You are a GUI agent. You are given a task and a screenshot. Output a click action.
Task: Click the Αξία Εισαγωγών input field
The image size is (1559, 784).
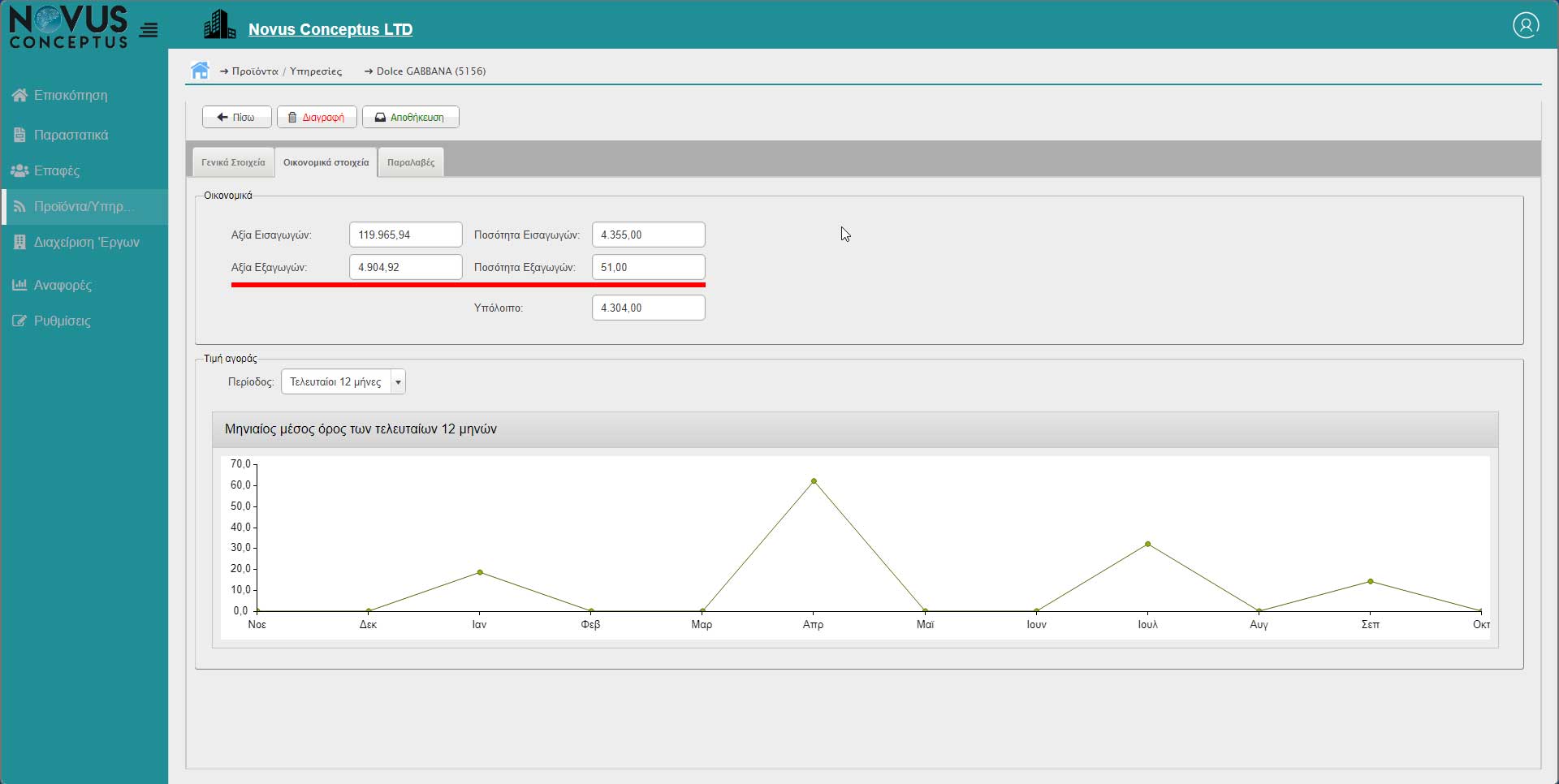click(405, 235)
